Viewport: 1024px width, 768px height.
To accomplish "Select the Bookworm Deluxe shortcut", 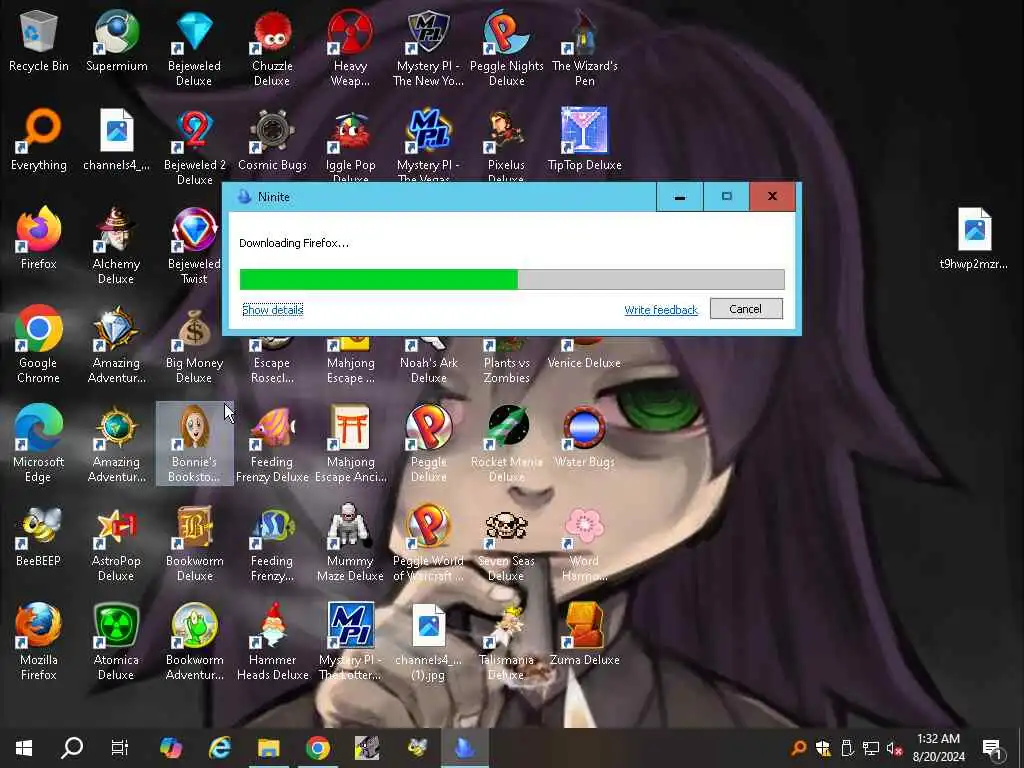I will [x=195, y=543].
